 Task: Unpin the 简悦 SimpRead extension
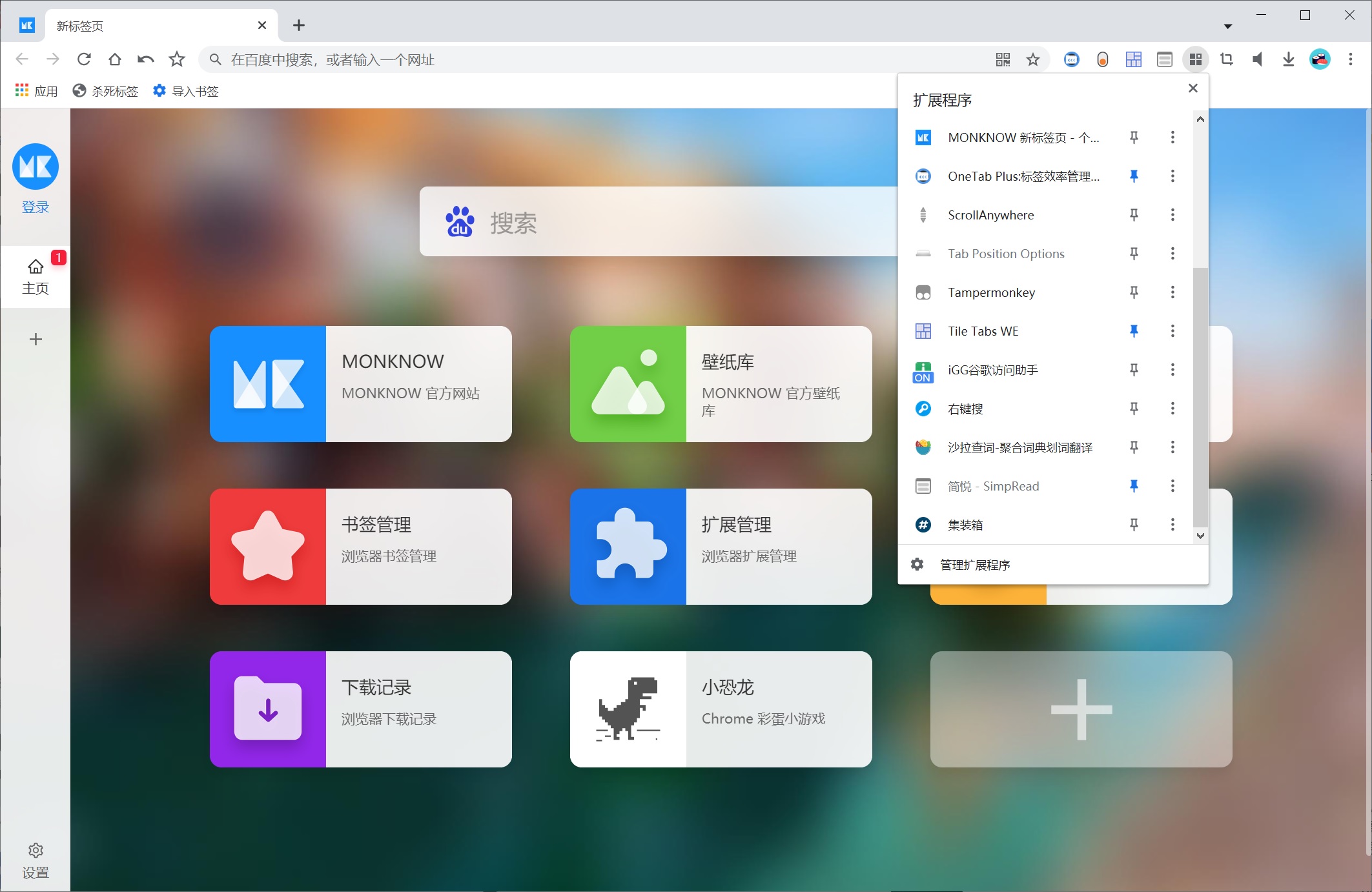[x=1133, y=486]
